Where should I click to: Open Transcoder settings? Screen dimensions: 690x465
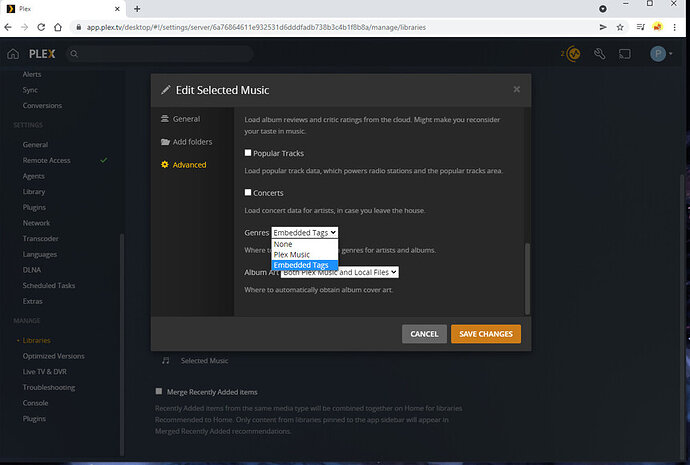tap(40, 239)
